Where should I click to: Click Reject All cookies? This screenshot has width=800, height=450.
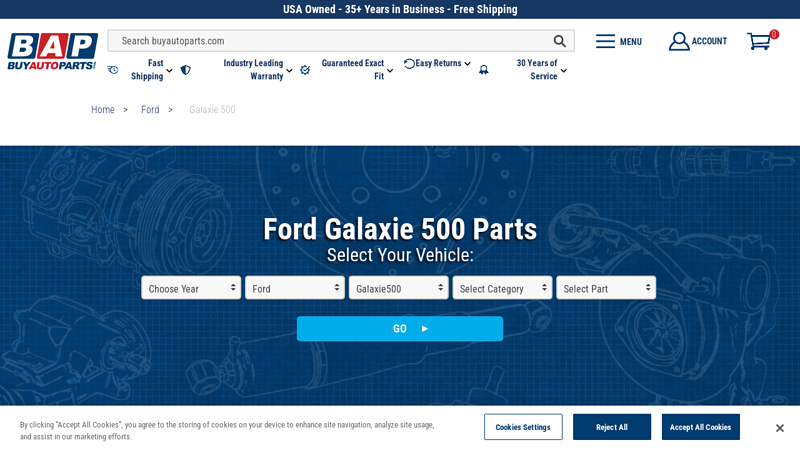pyautogui.click(x=612, y=427)
